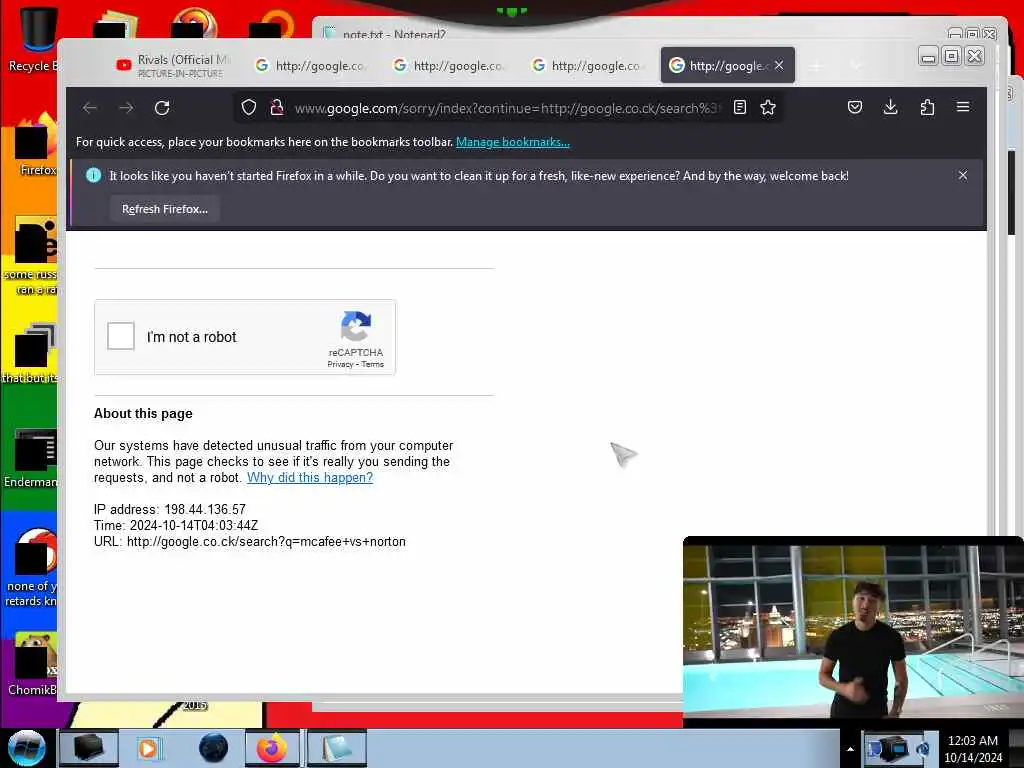Click the address bar URL field
This screenshot has height=768, width=1024.
point(506,108)
